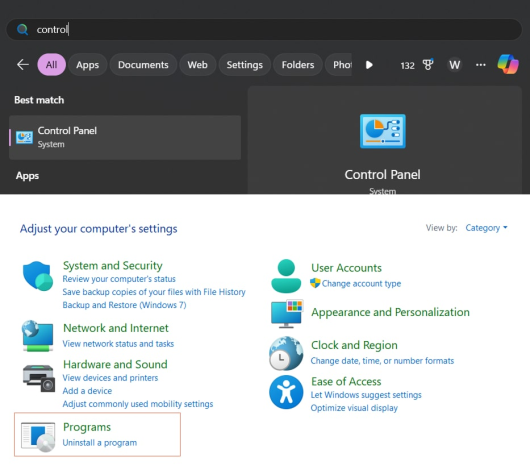
Task: Open Clock and Region category
Action: pos(354,345)
